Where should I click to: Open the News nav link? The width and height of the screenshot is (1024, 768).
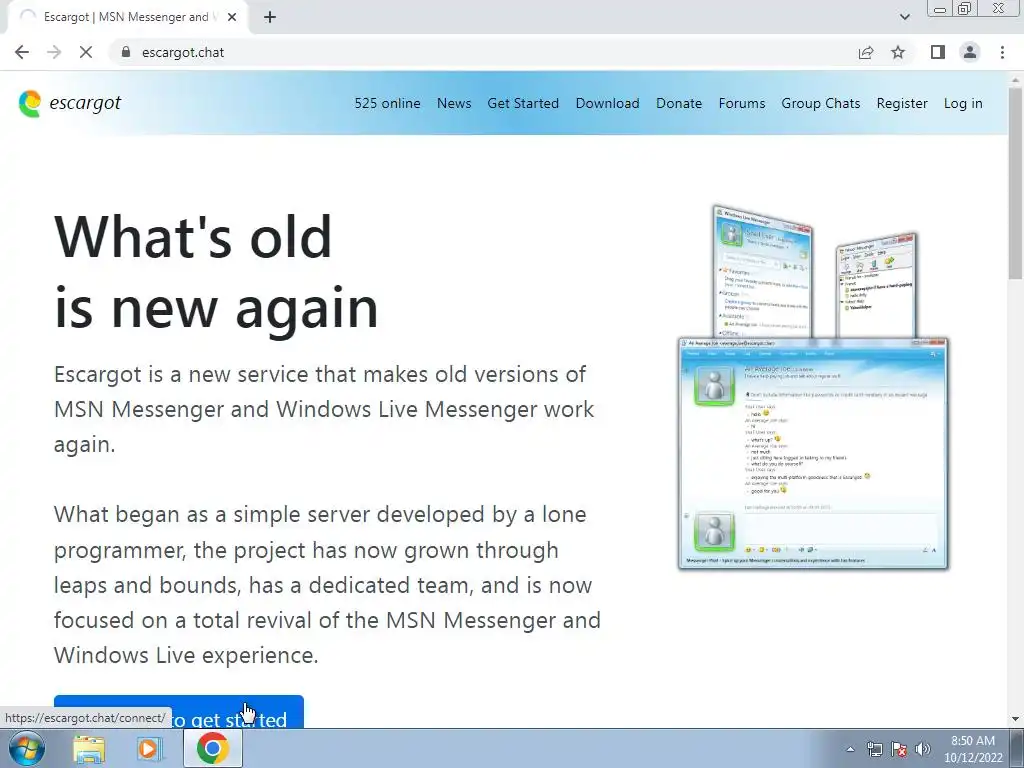point(454,103)
